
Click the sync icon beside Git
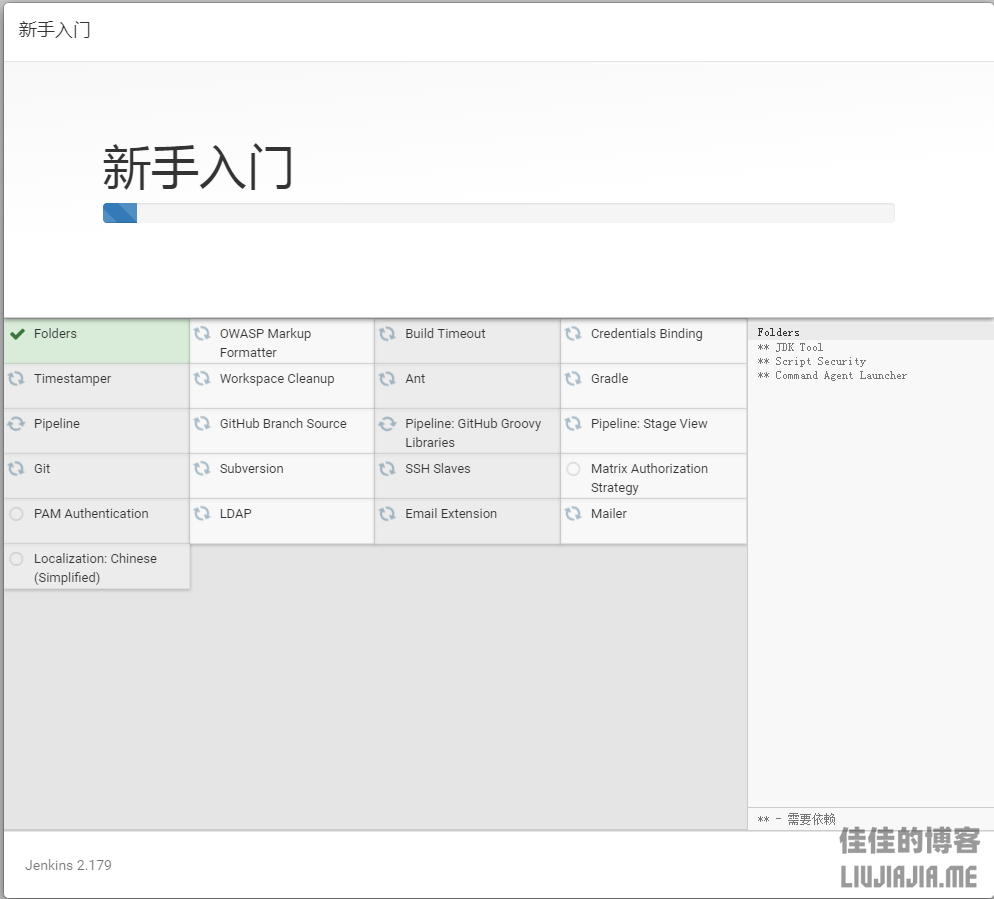click(x=16, y=469)
